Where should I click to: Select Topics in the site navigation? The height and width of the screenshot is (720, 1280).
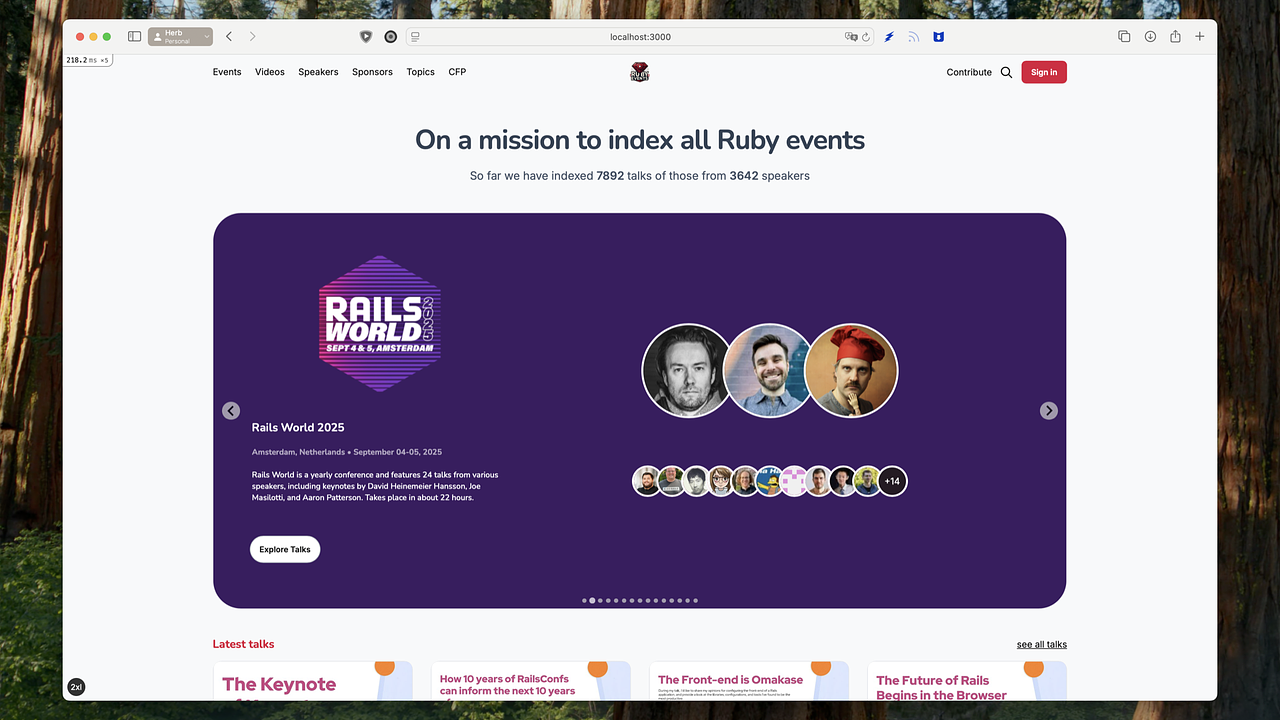[x=420, y=72]
